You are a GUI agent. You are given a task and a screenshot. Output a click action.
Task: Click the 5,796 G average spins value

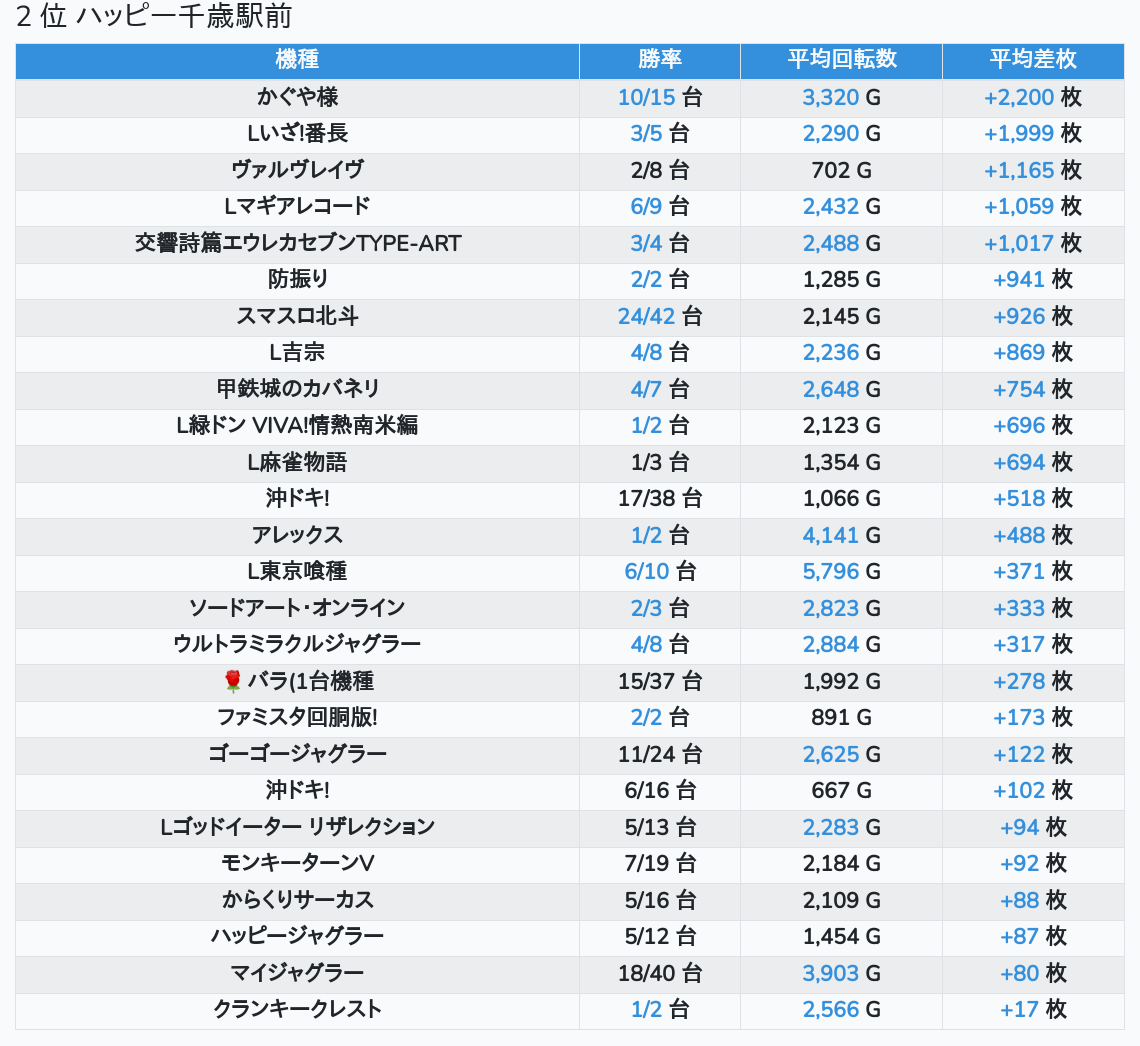click(841, 571)
